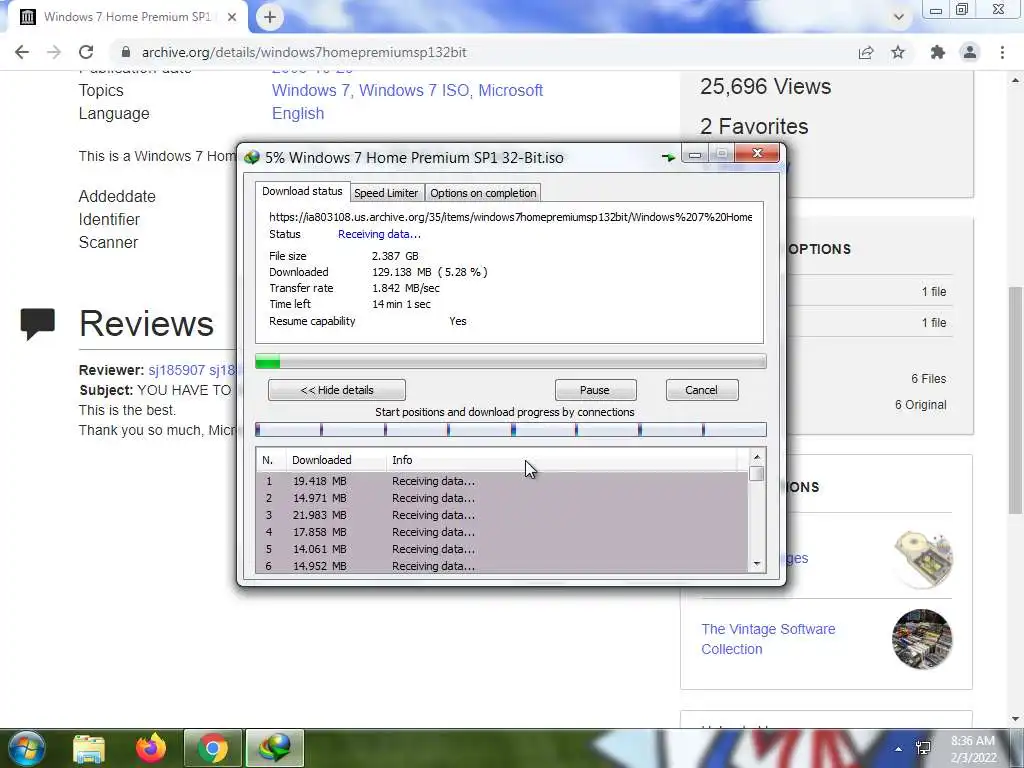Show hidden system tray icons

(x=899, y=748)
